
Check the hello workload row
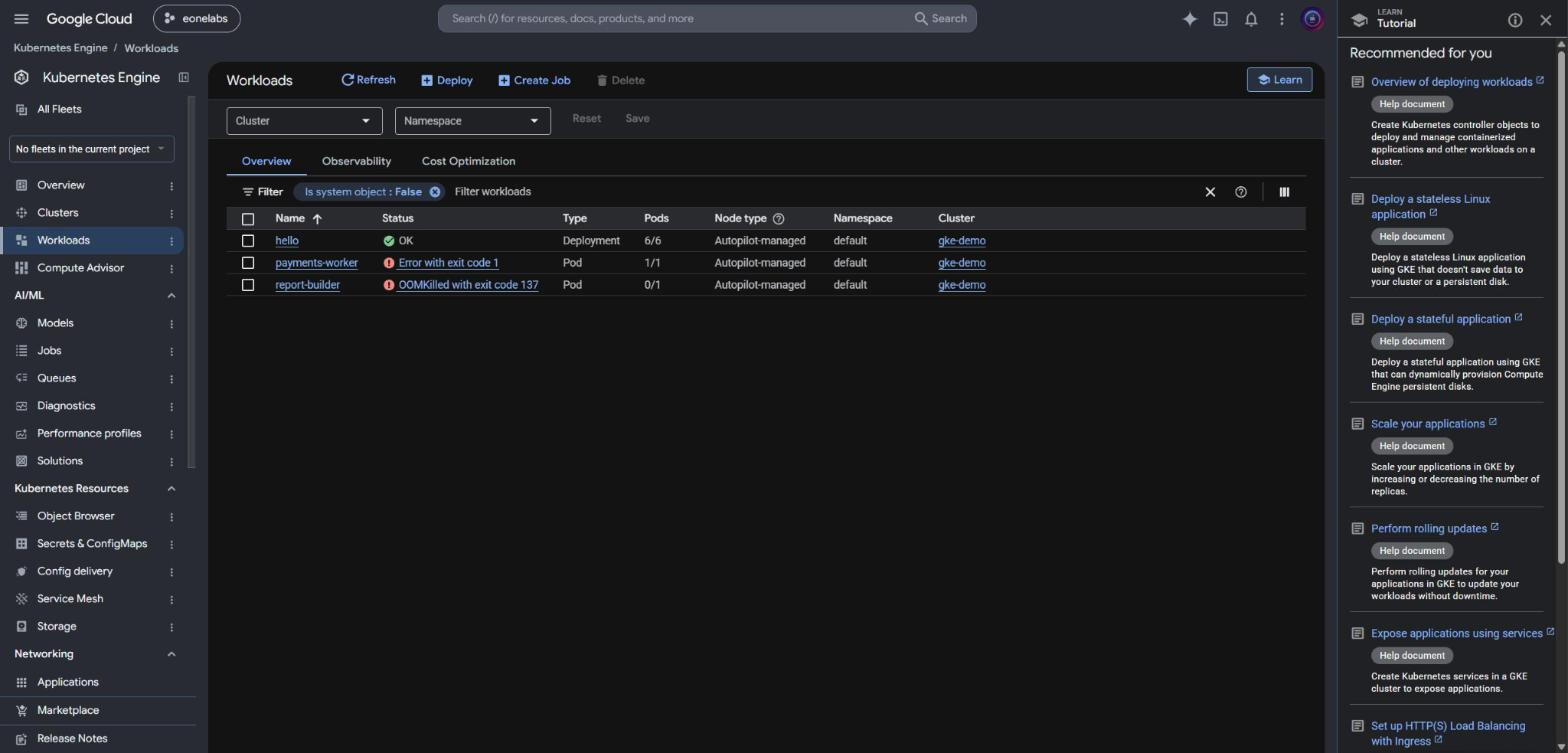tap(248, 241)
